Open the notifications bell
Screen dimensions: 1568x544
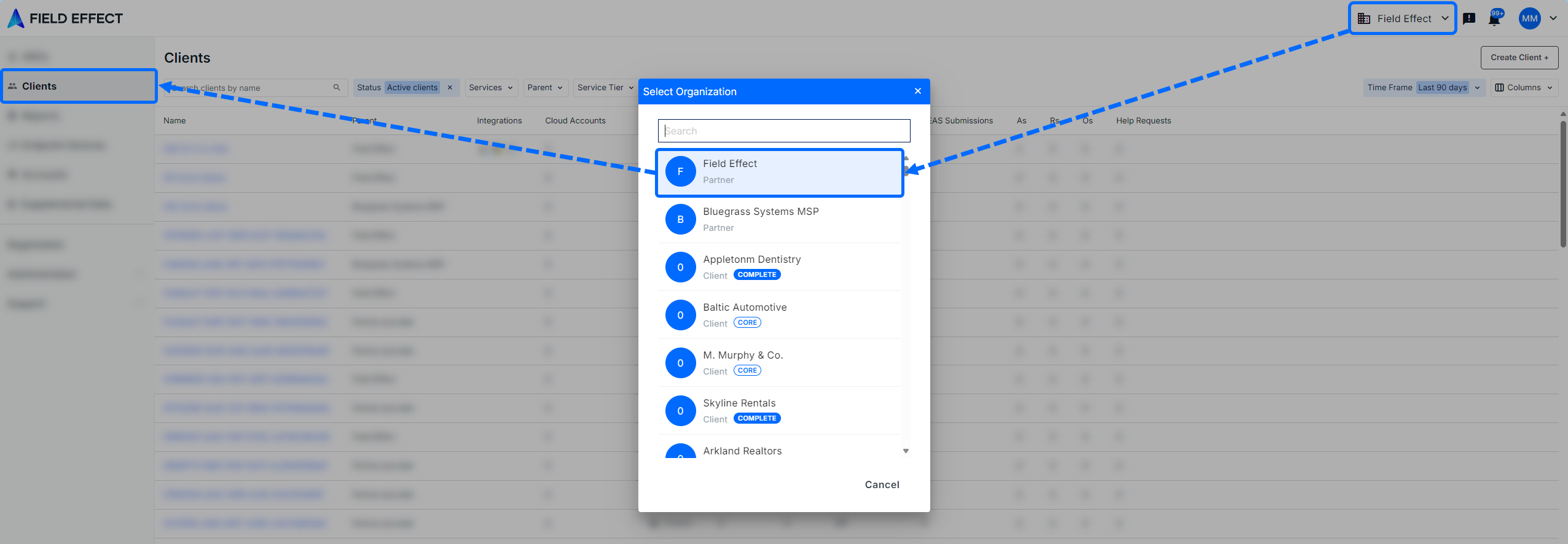click(1495, 18)
